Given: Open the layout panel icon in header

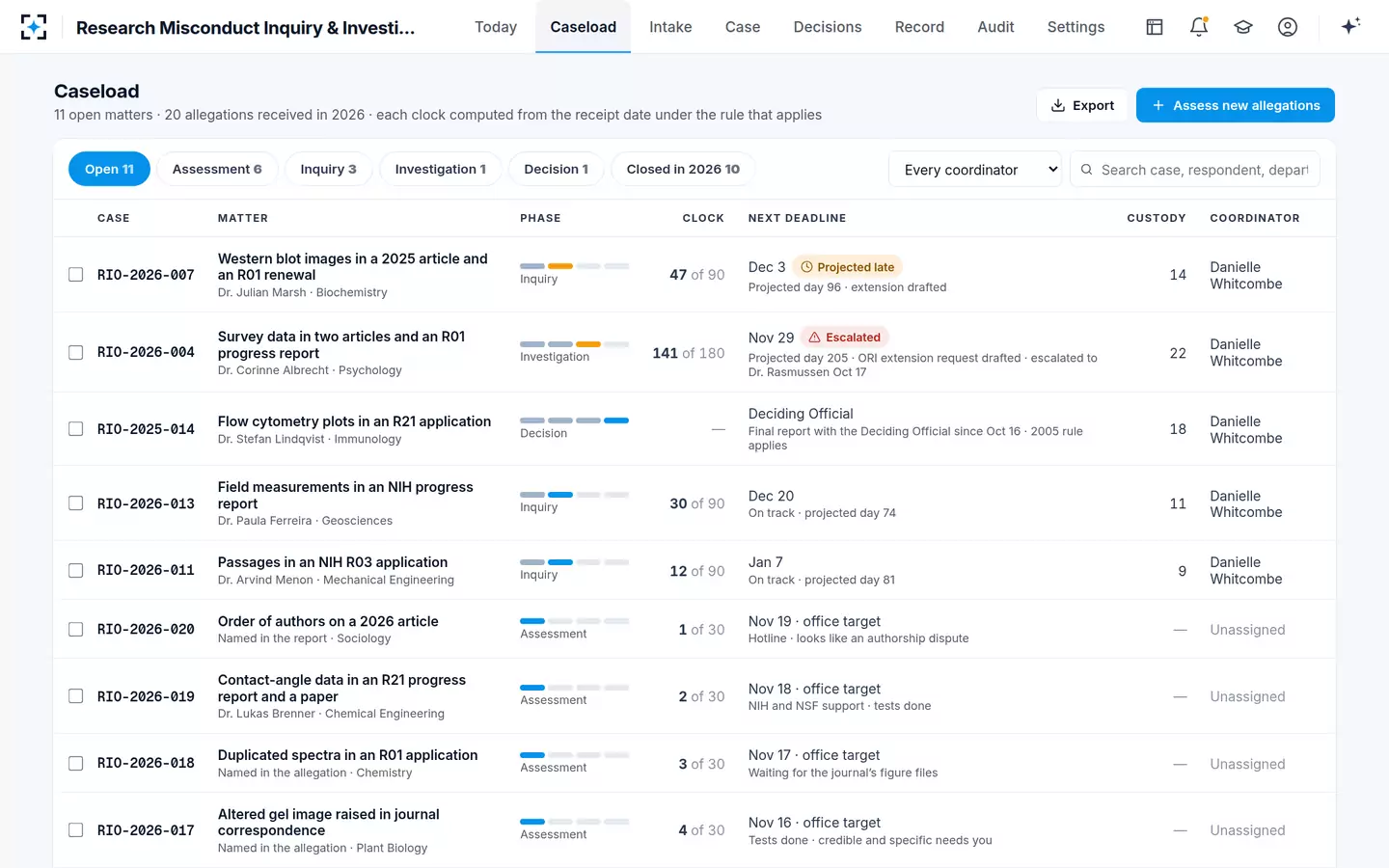Looking at the screenshot, I should [x=1155, y=27].
